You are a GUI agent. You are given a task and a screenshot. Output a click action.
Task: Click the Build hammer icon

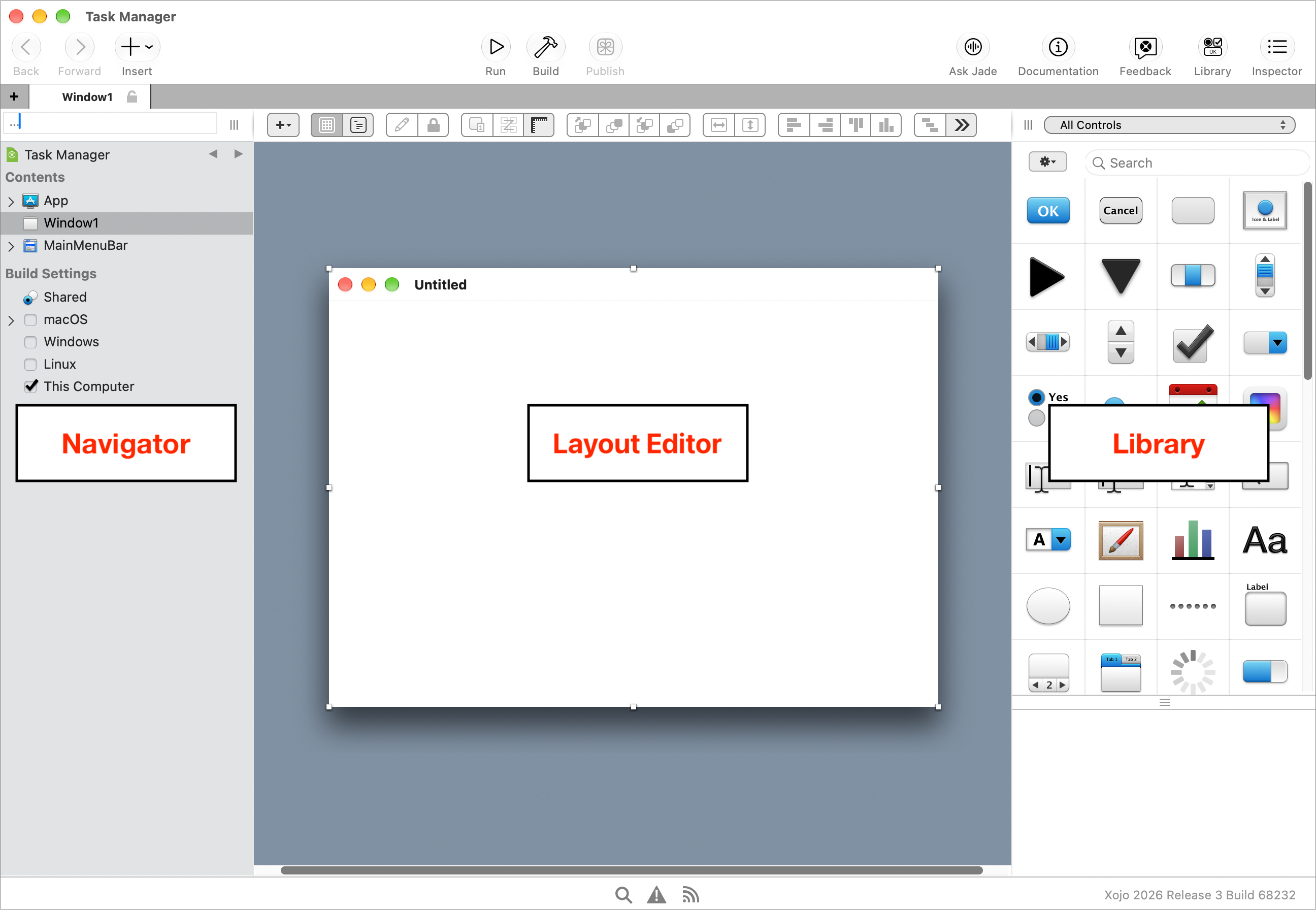tap(545, 47)
